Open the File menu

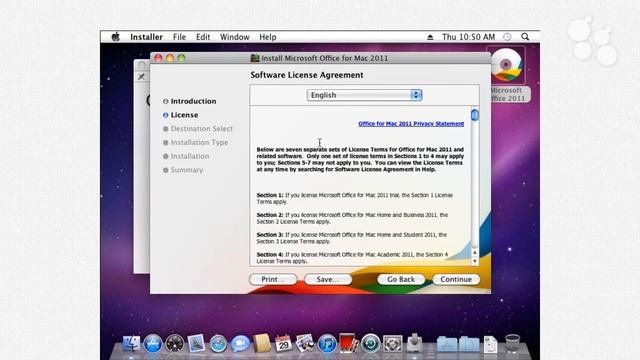click(179, 37)
